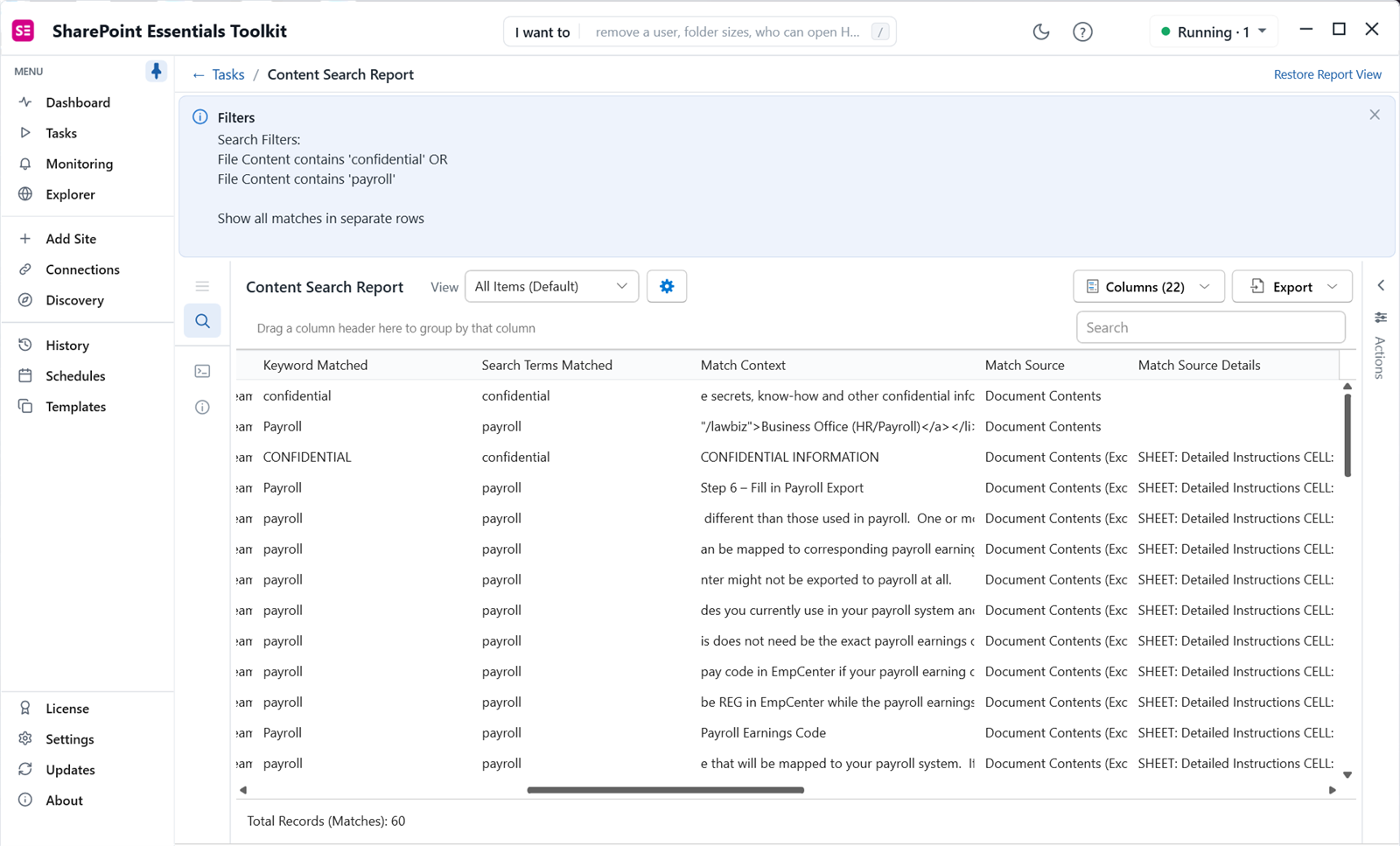Expand the Actions panel chevron
The width and height of the screenshot is (1400, 846).
click(1381, 285)
